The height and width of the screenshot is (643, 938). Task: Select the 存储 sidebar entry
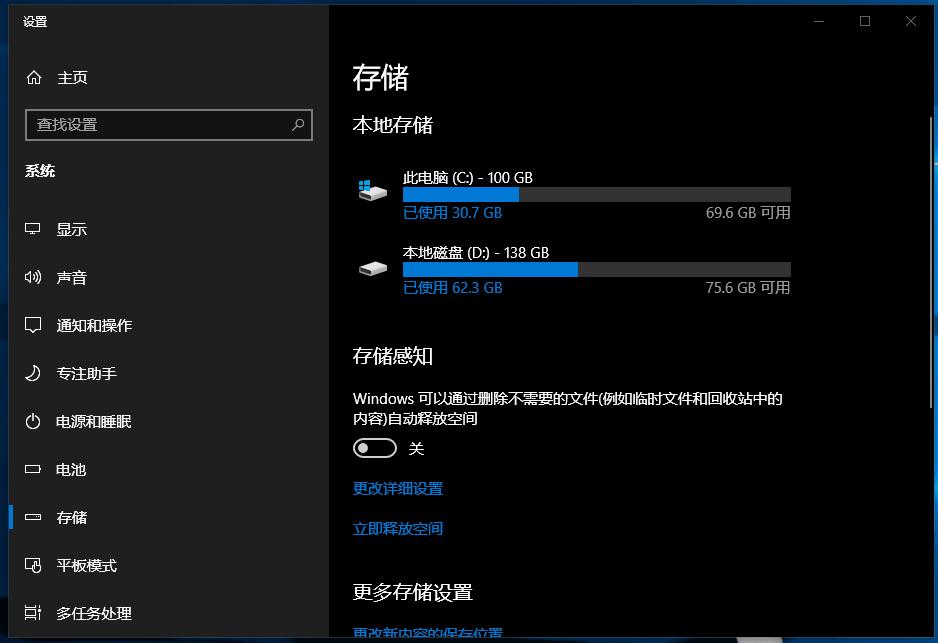pos(72,517)
